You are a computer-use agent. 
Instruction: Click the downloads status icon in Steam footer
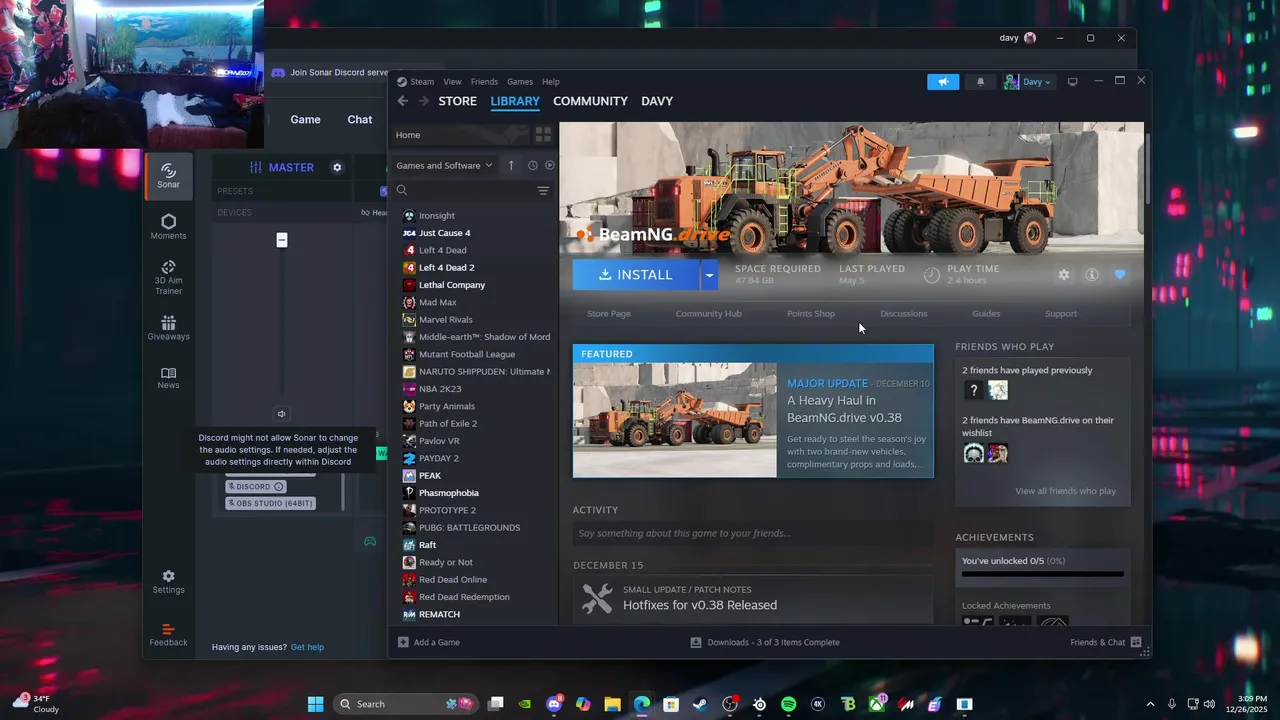[696, 642]
